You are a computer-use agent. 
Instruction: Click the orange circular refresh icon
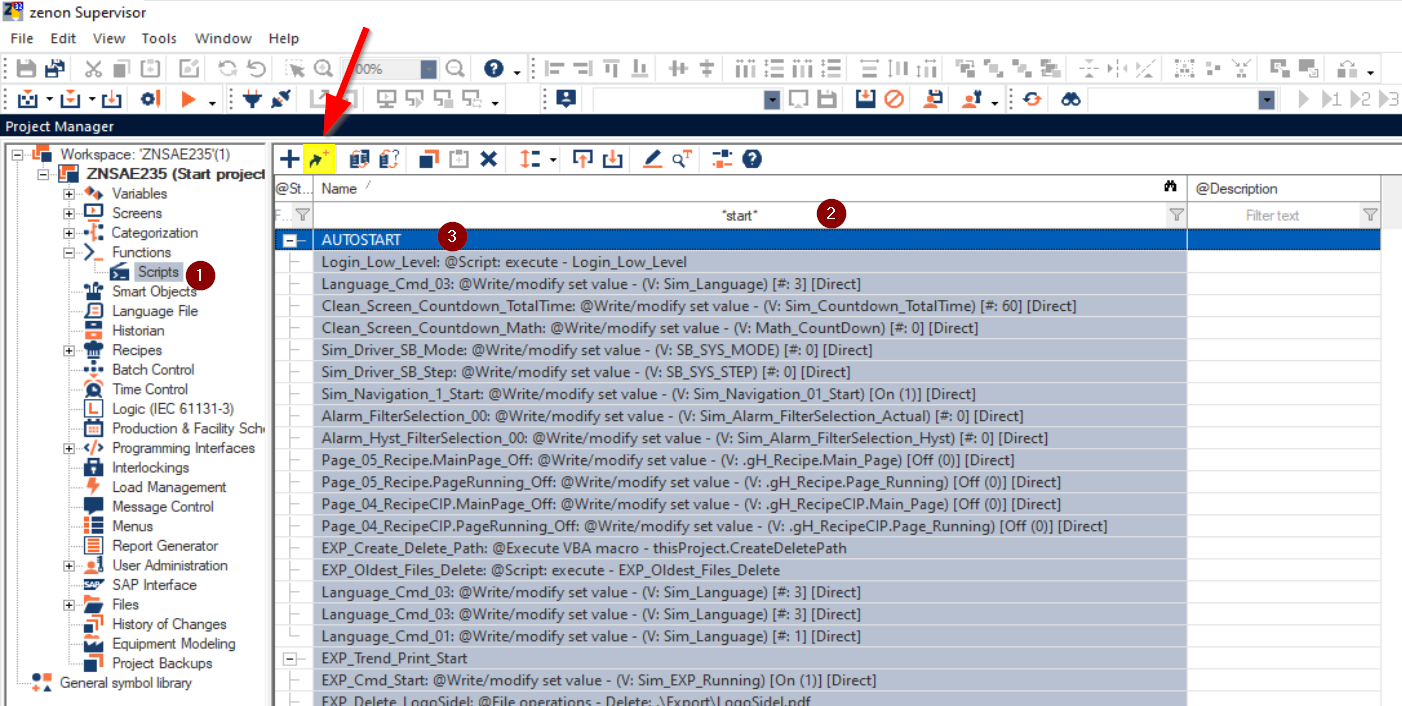[x=1032, y=99]
